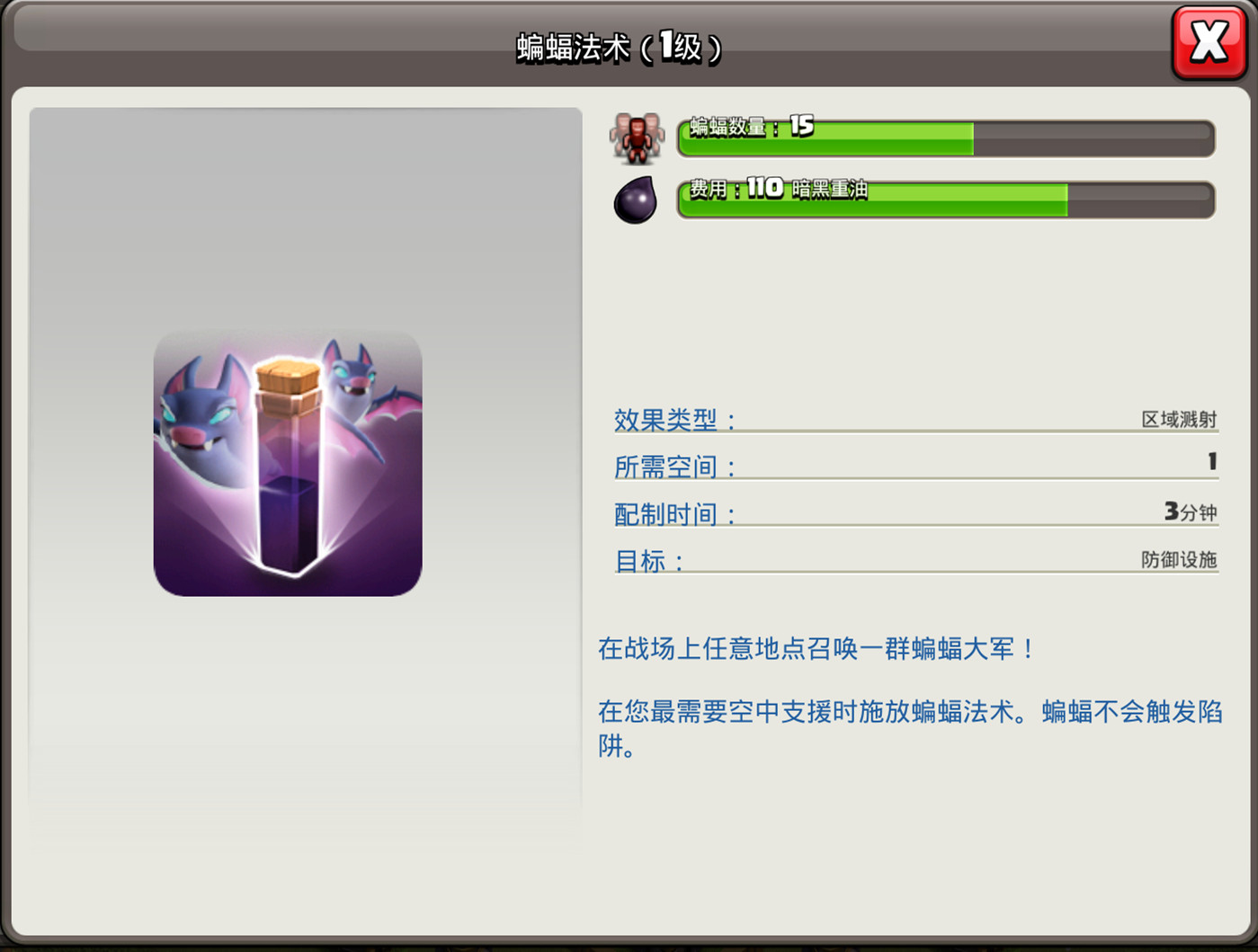Click the 所需空间 label
The image size is (1258, 952).
click(675, 467)
